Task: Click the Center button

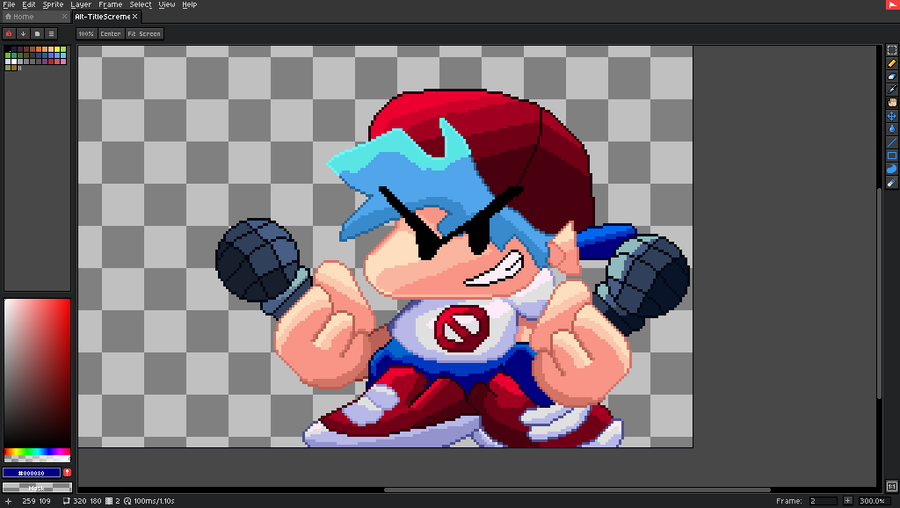Action: point(111,34)
